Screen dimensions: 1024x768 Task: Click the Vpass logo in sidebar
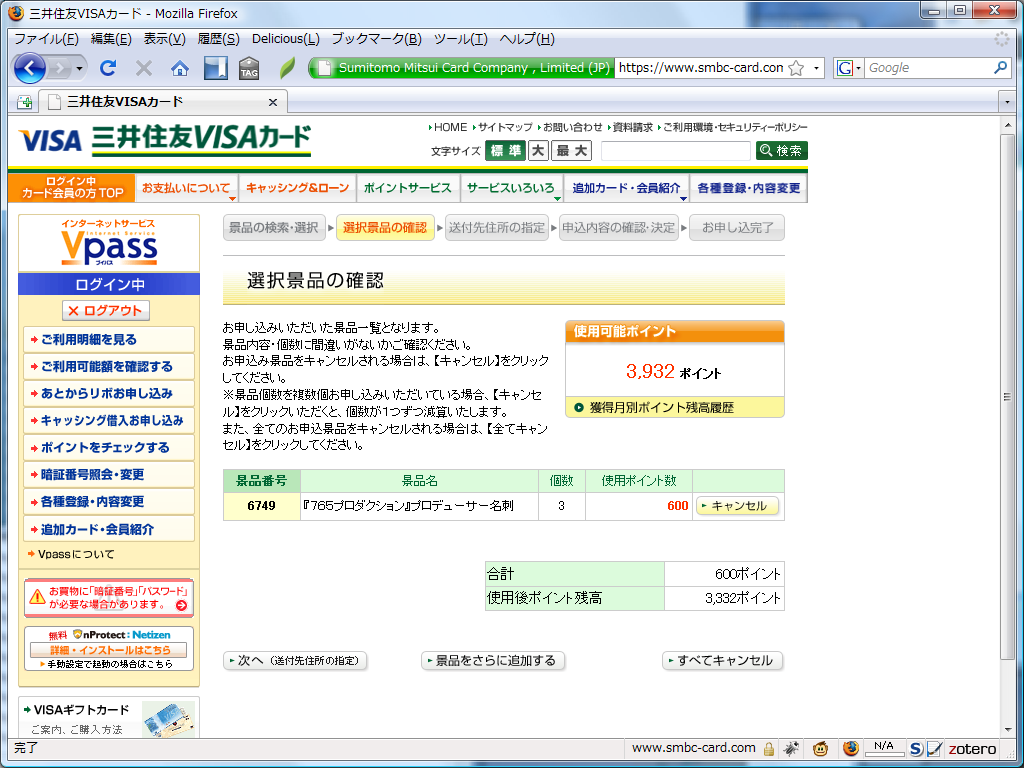click(109, 243)
